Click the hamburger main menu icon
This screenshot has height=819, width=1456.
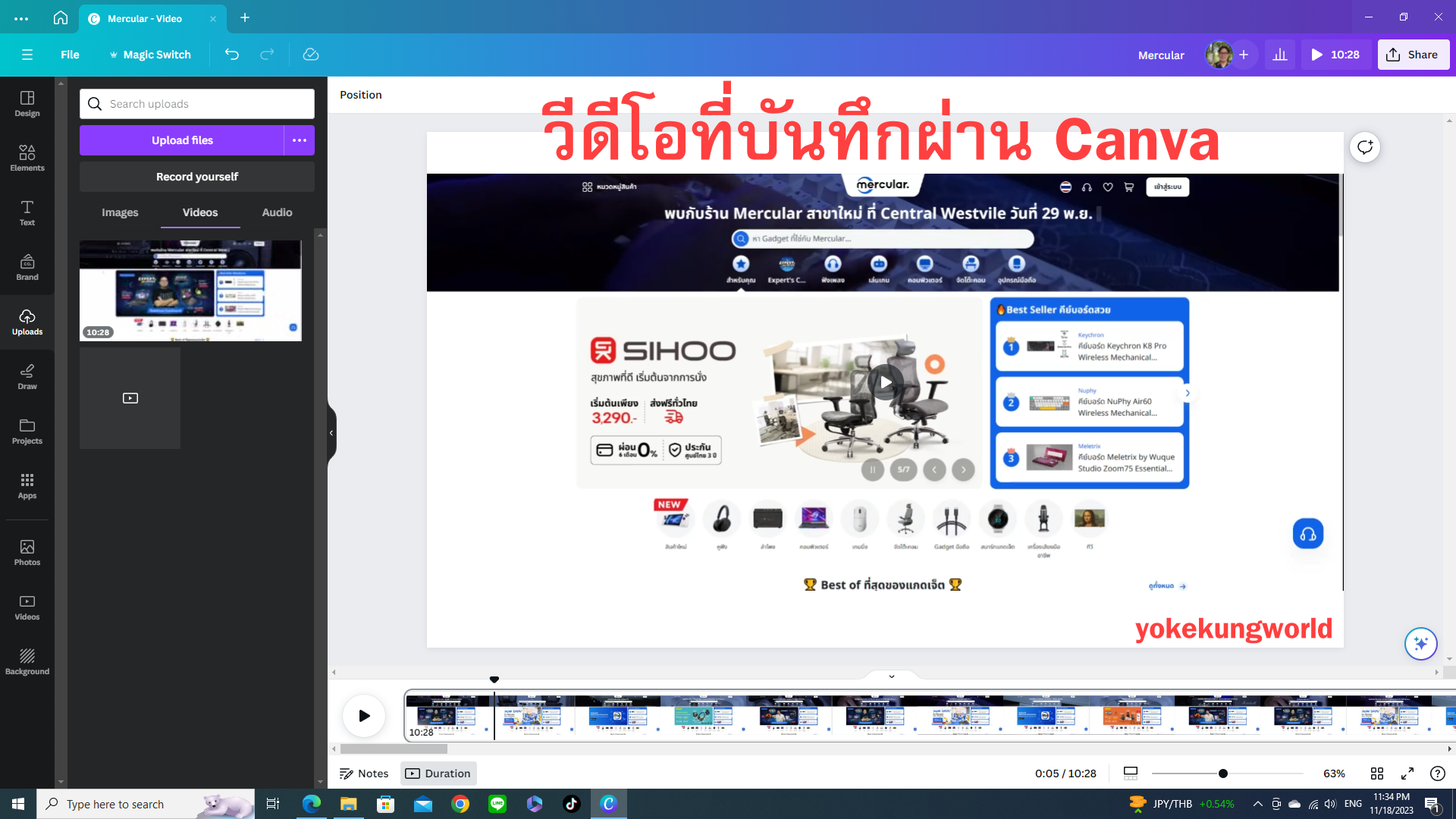(27, 55)
